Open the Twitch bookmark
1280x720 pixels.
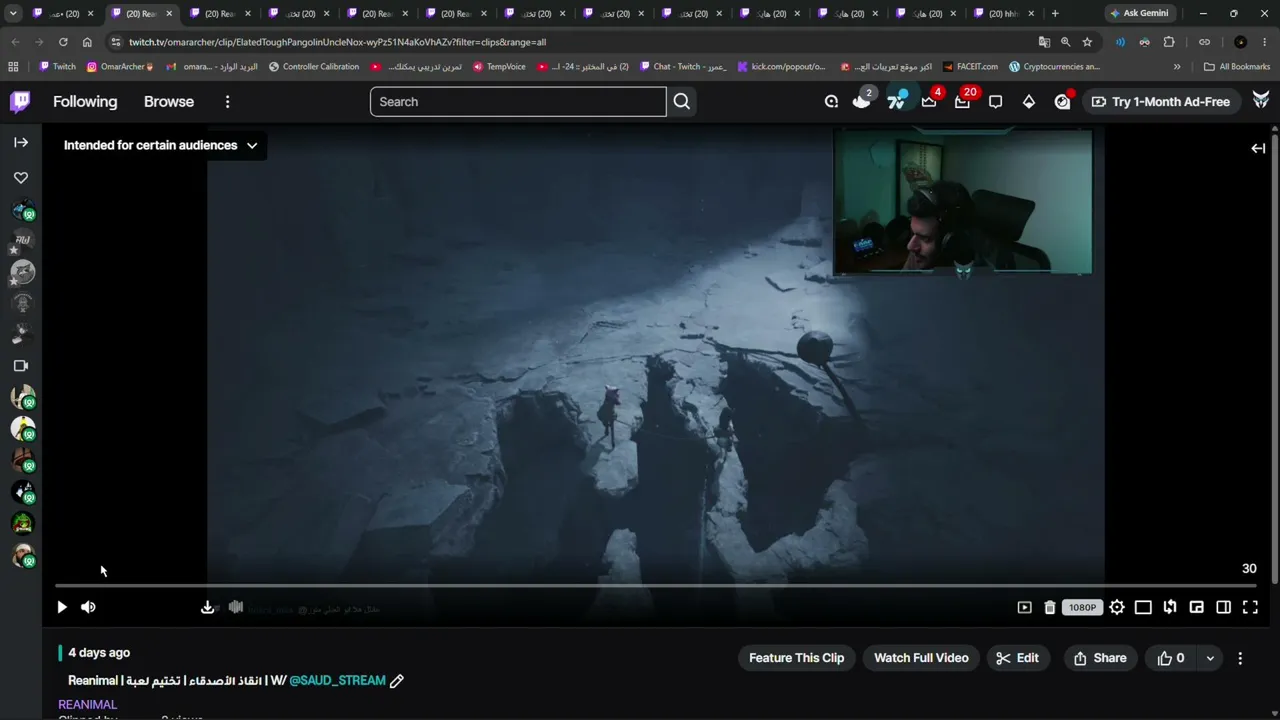tap(57, 67)
